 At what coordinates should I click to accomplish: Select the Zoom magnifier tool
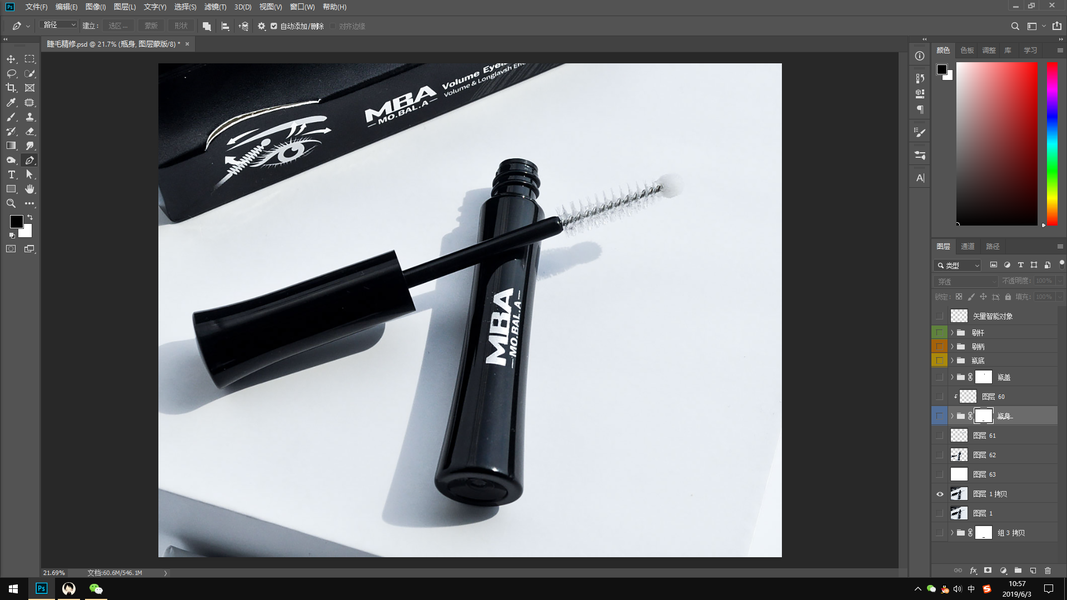click(x=11, y=203)
